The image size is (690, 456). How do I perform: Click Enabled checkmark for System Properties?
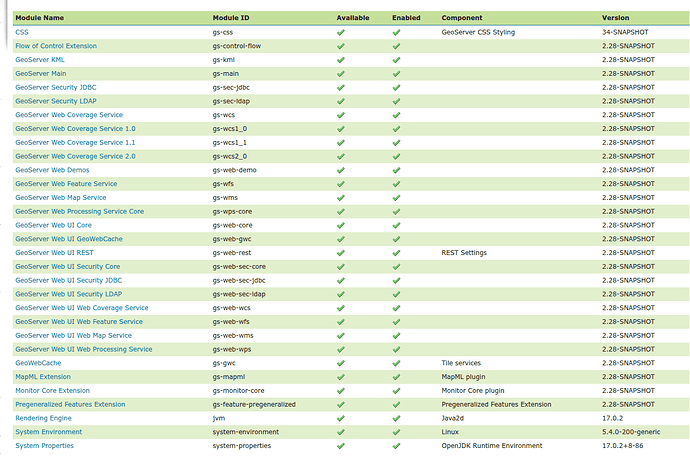396,446
